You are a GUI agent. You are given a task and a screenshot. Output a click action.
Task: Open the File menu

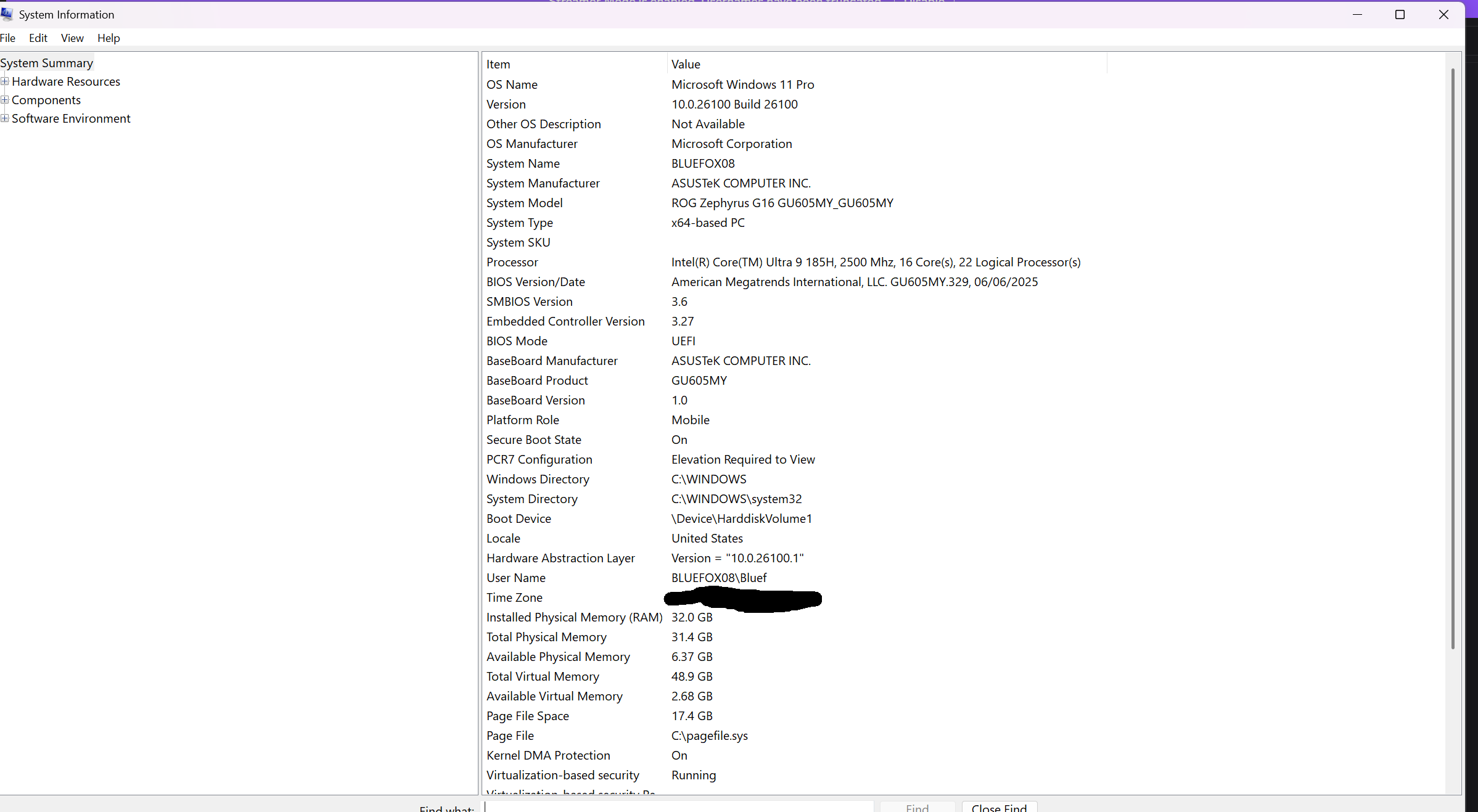click(x=7, y=38)
